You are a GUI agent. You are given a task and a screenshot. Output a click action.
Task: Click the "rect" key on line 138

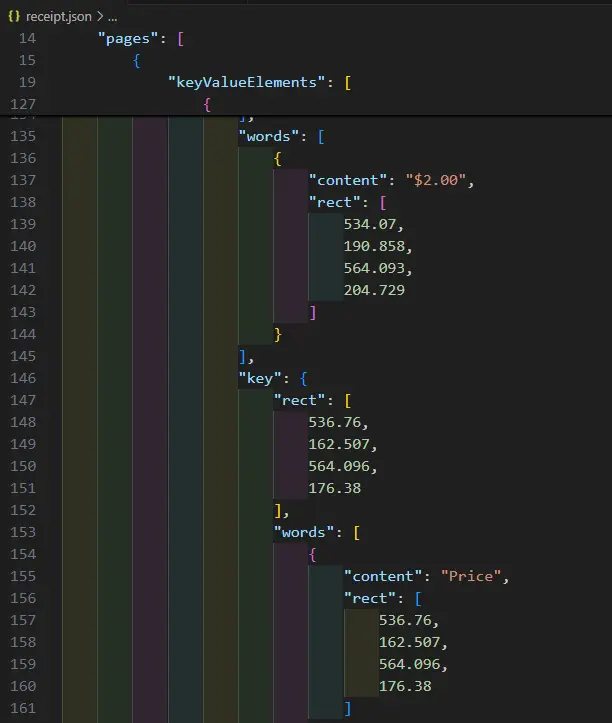(334, 202)
